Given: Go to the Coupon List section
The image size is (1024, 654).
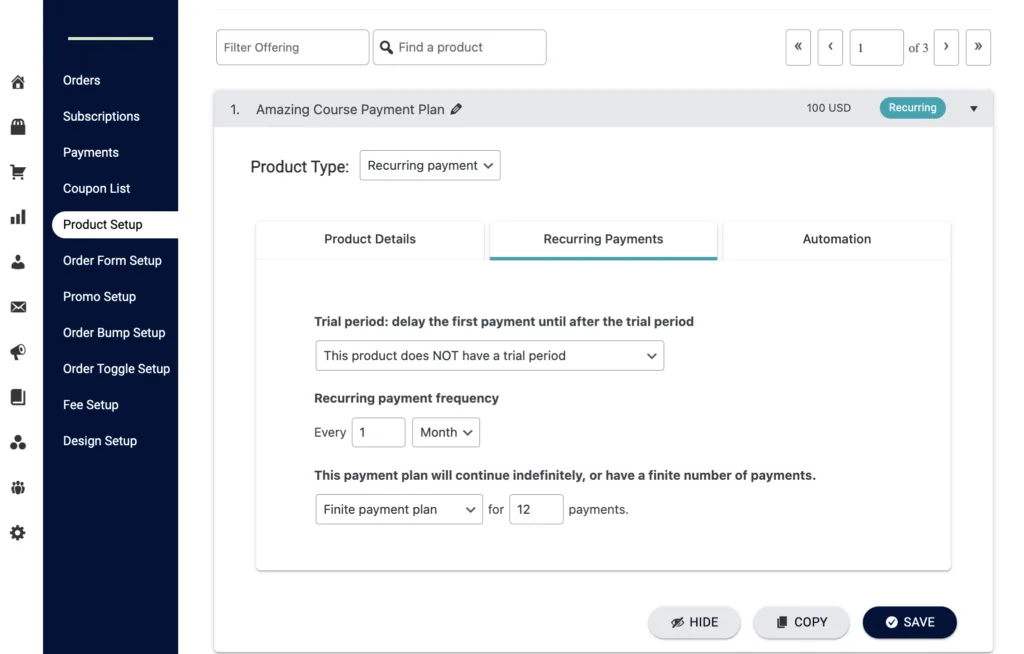Looking at the screenshot, I should coord(96,188).
